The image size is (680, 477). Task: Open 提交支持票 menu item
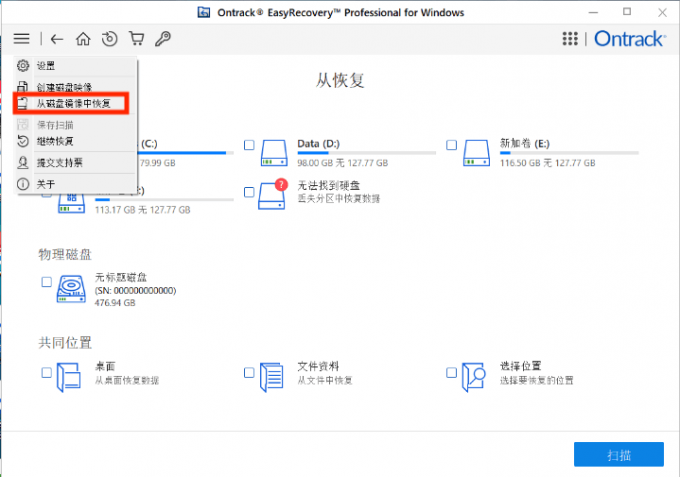(75, 163)
